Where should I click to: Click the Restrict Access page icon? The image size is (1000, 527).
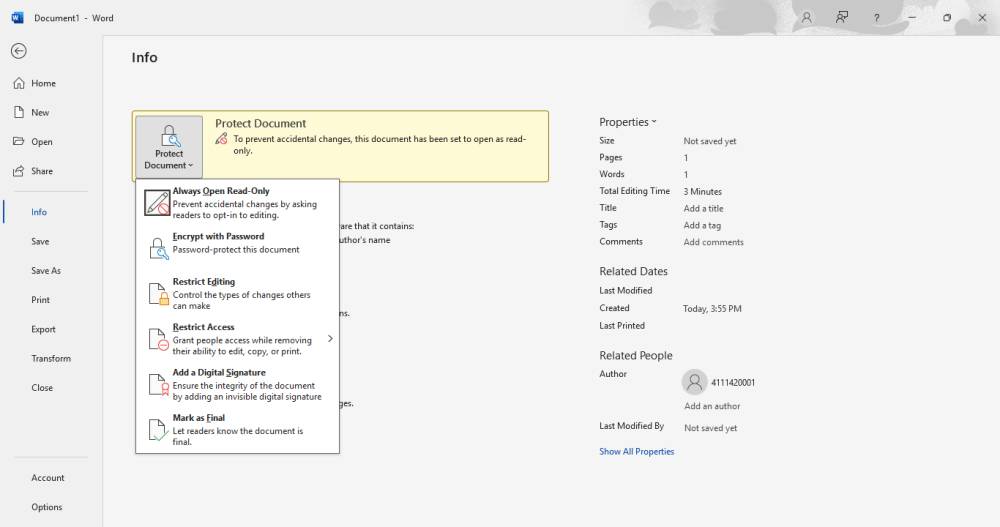click(158, 339)
